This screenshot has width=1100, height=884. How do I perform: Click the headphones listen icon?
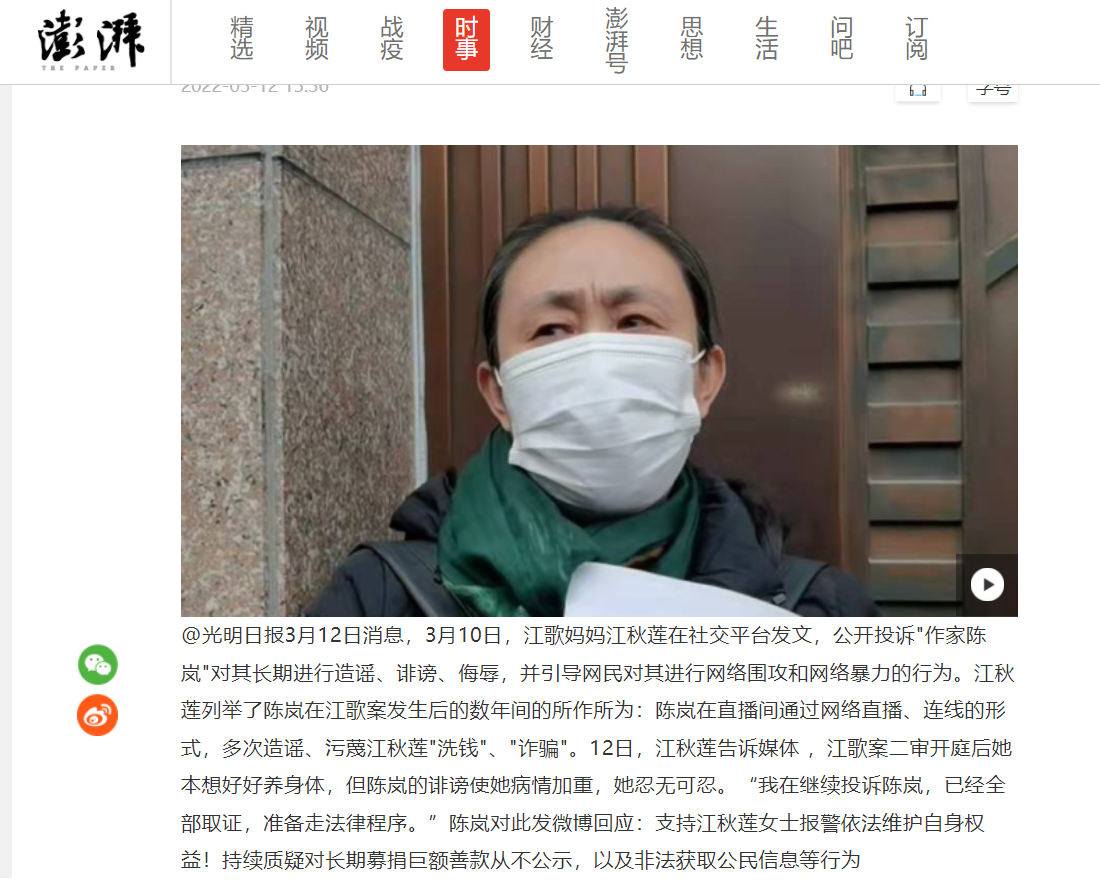918,92
